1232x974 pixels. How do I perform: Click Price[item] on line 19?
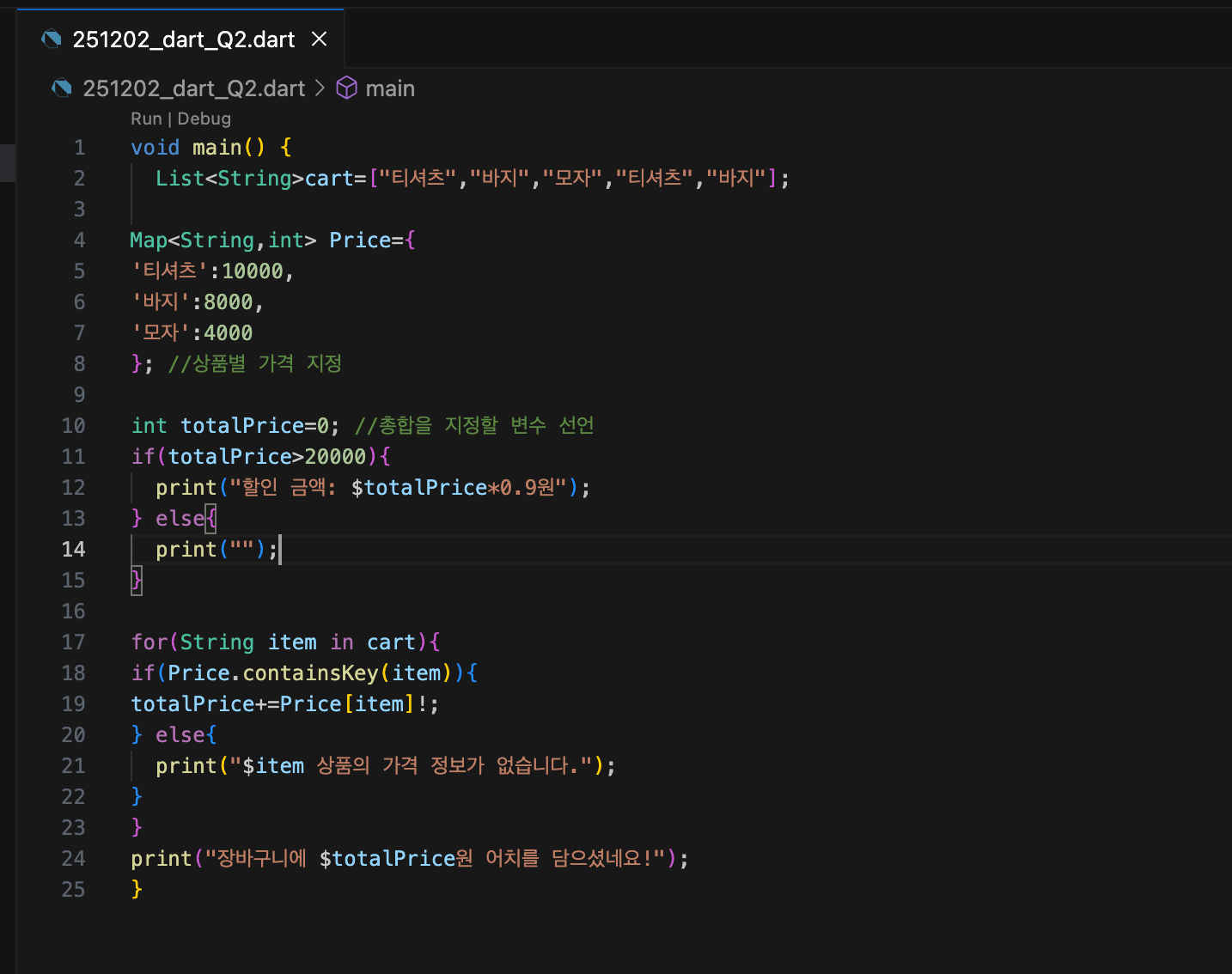pos(348,703)
